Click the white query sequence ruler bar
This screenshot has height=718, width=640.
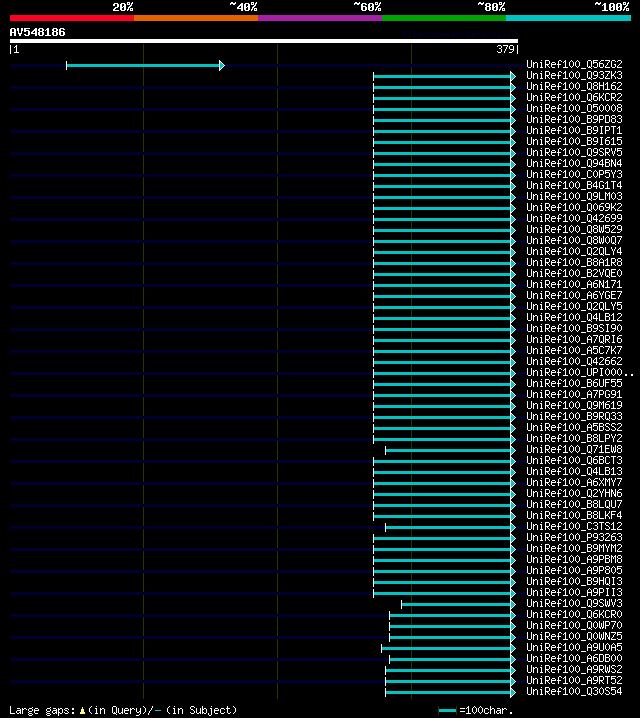[x=264, y=41]
